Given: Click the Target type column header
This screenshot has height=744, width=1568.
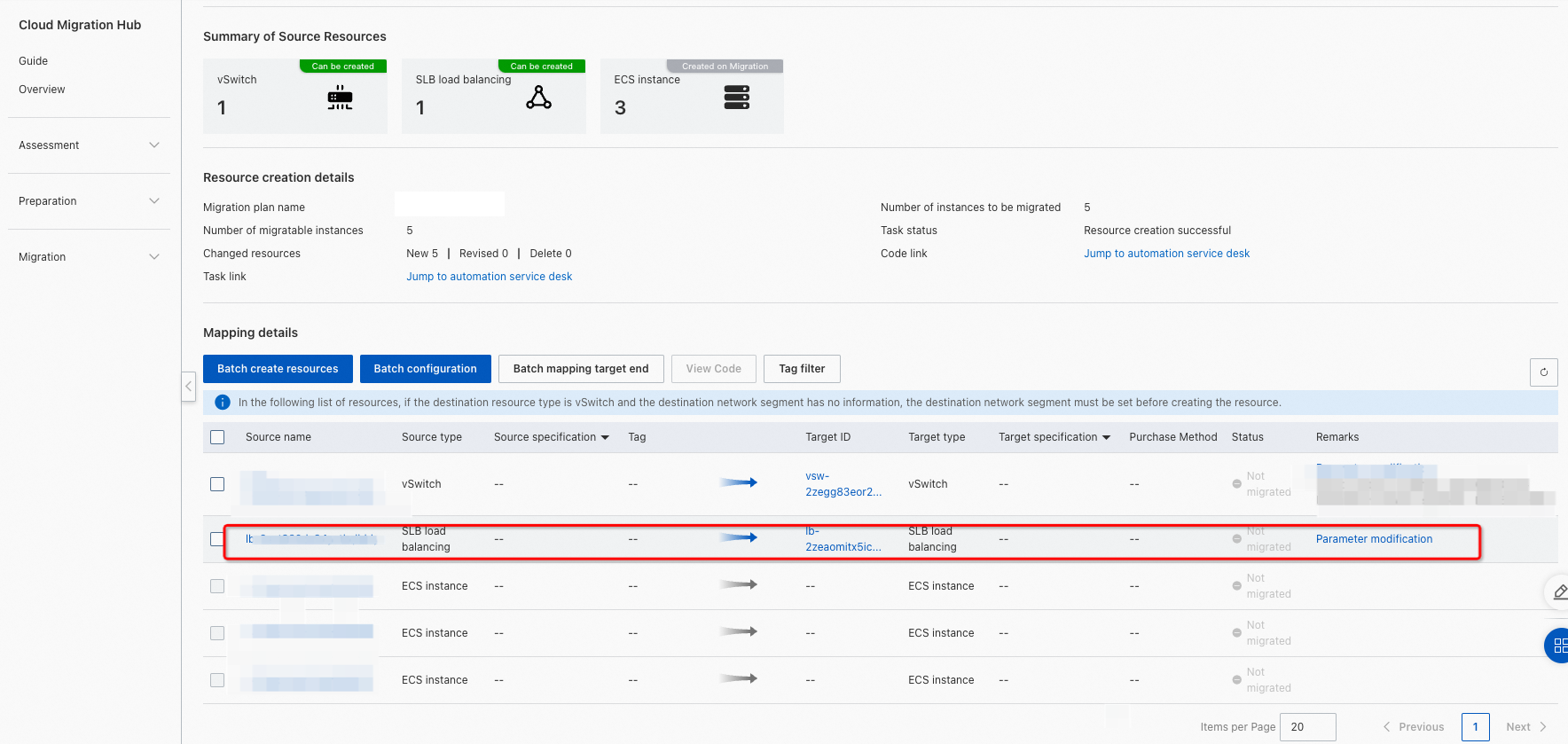Looking at the screenshot, I should 937,437.
